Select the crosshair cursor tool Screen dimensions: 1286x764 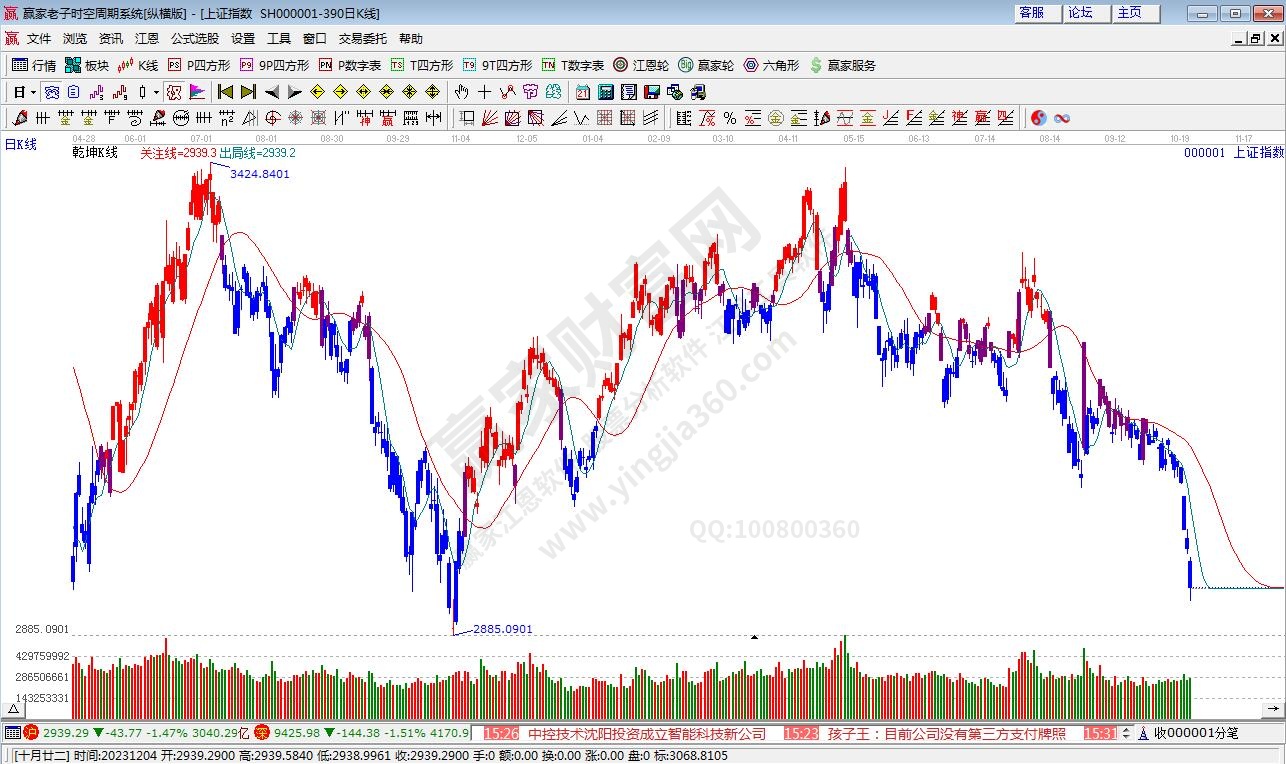(x=484, y=92)
